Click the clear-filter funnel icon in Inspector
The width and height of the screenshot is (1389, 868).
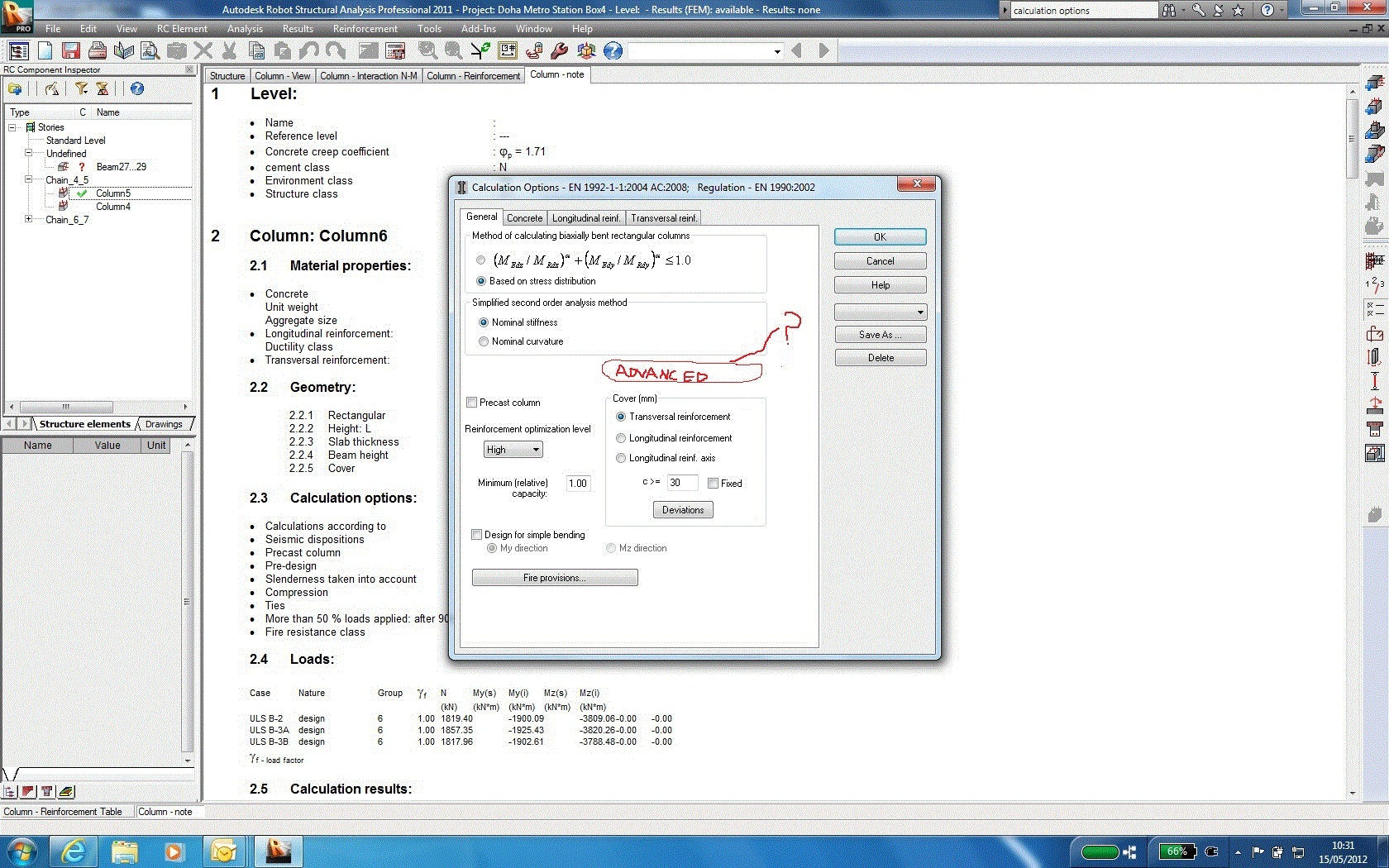click(x=103, y=88)
